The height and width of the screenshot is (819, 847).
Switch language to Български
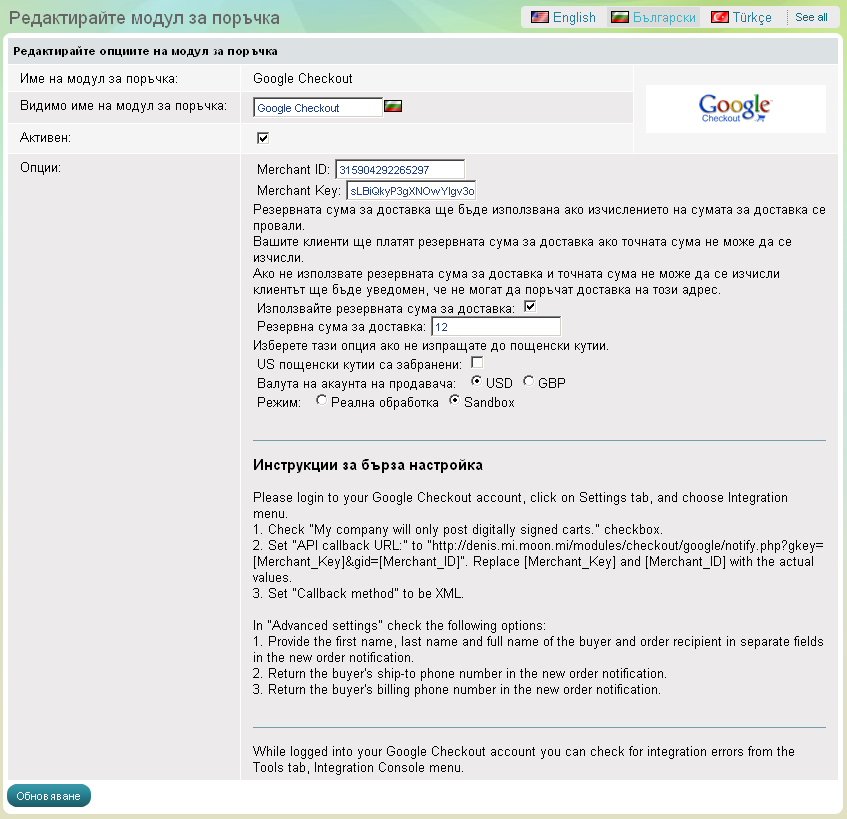point(664,17)
